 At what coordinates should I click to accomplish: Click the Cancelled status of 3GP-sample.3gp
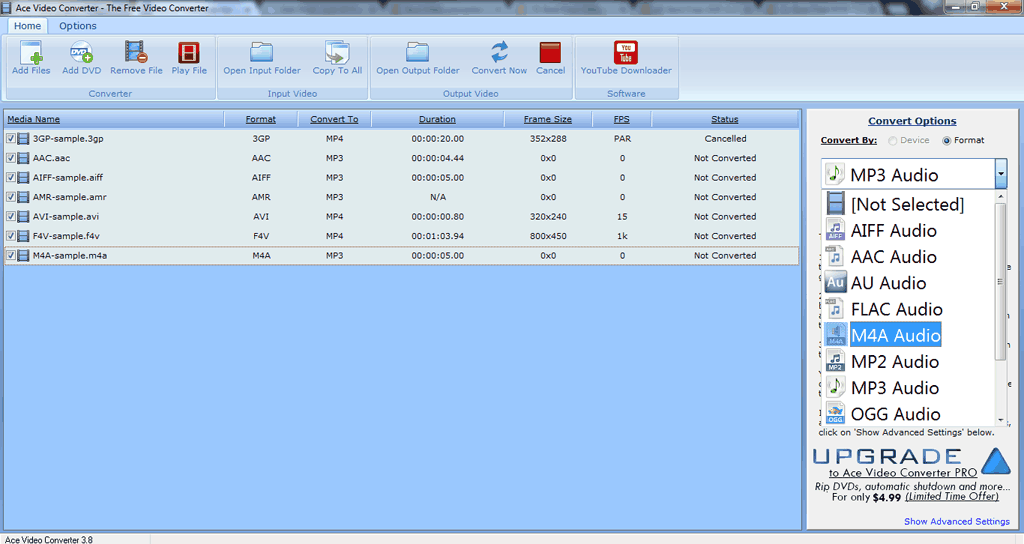pyautogui.click(x=725, y=139)
